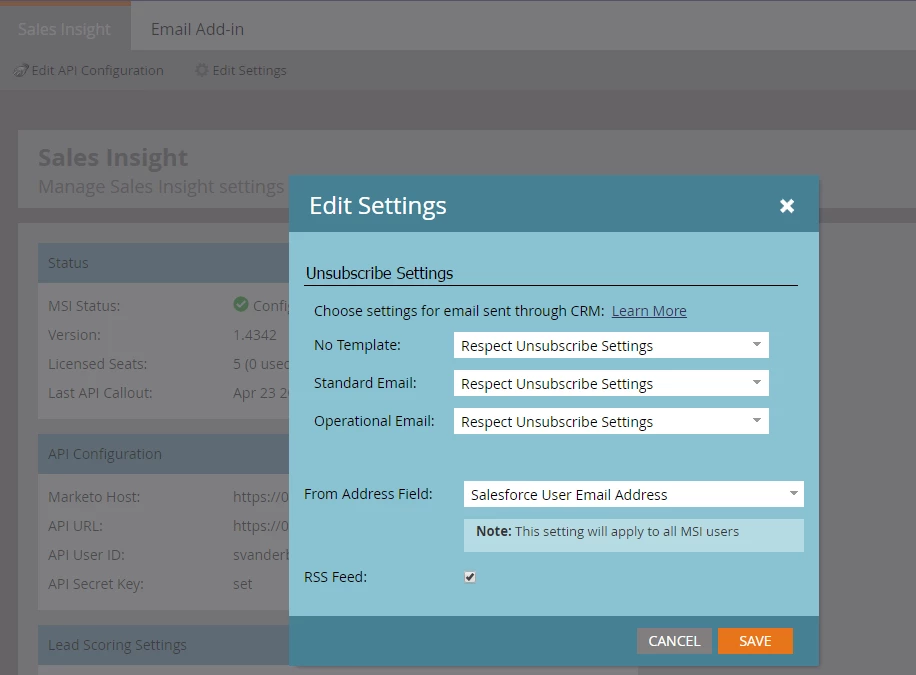Click the Sales Insight page heading
This screenshot has height=675, width=916.
pos(113,157)
